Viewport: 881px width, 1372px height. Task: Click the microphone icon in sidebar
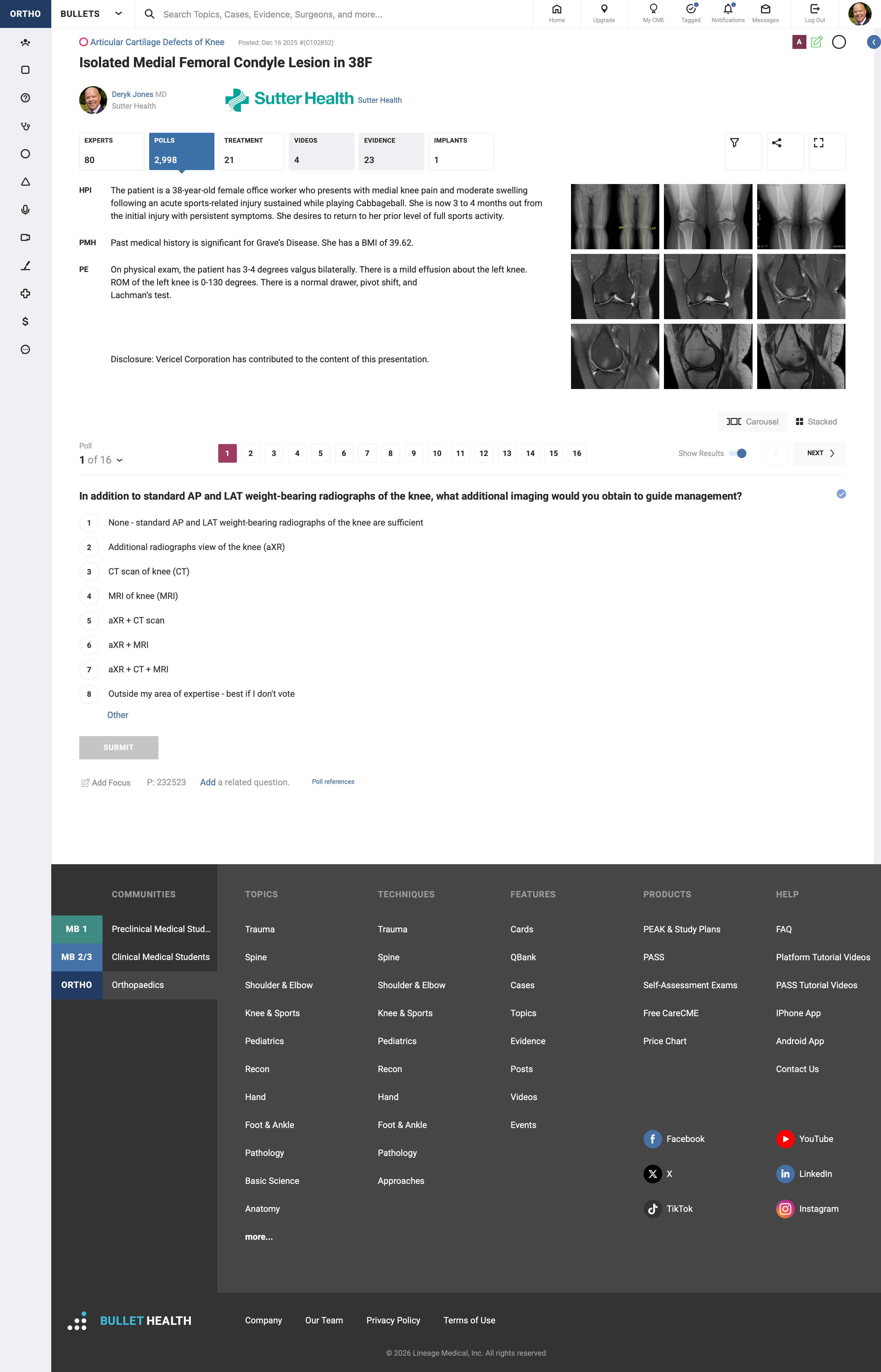(x=25, y=210)
